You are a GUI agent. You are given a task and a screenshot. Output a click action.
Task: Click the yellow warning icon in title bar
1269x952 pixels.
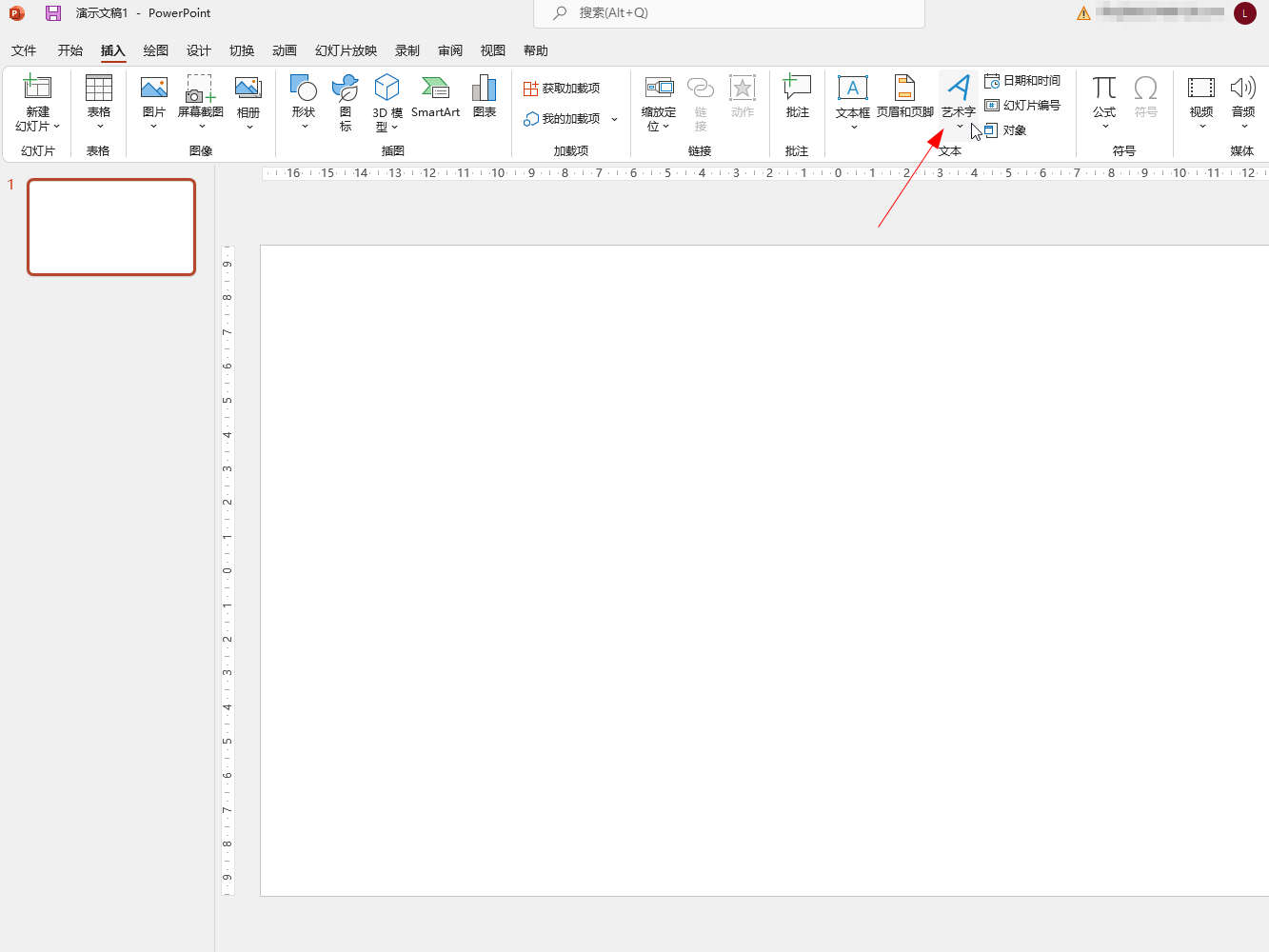pyautogui.click(x=1083, y=13)
